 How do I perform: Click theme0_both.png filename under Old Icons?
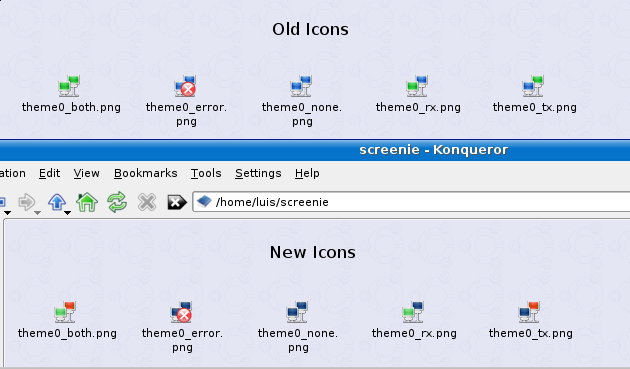click(x=71, y=107)
